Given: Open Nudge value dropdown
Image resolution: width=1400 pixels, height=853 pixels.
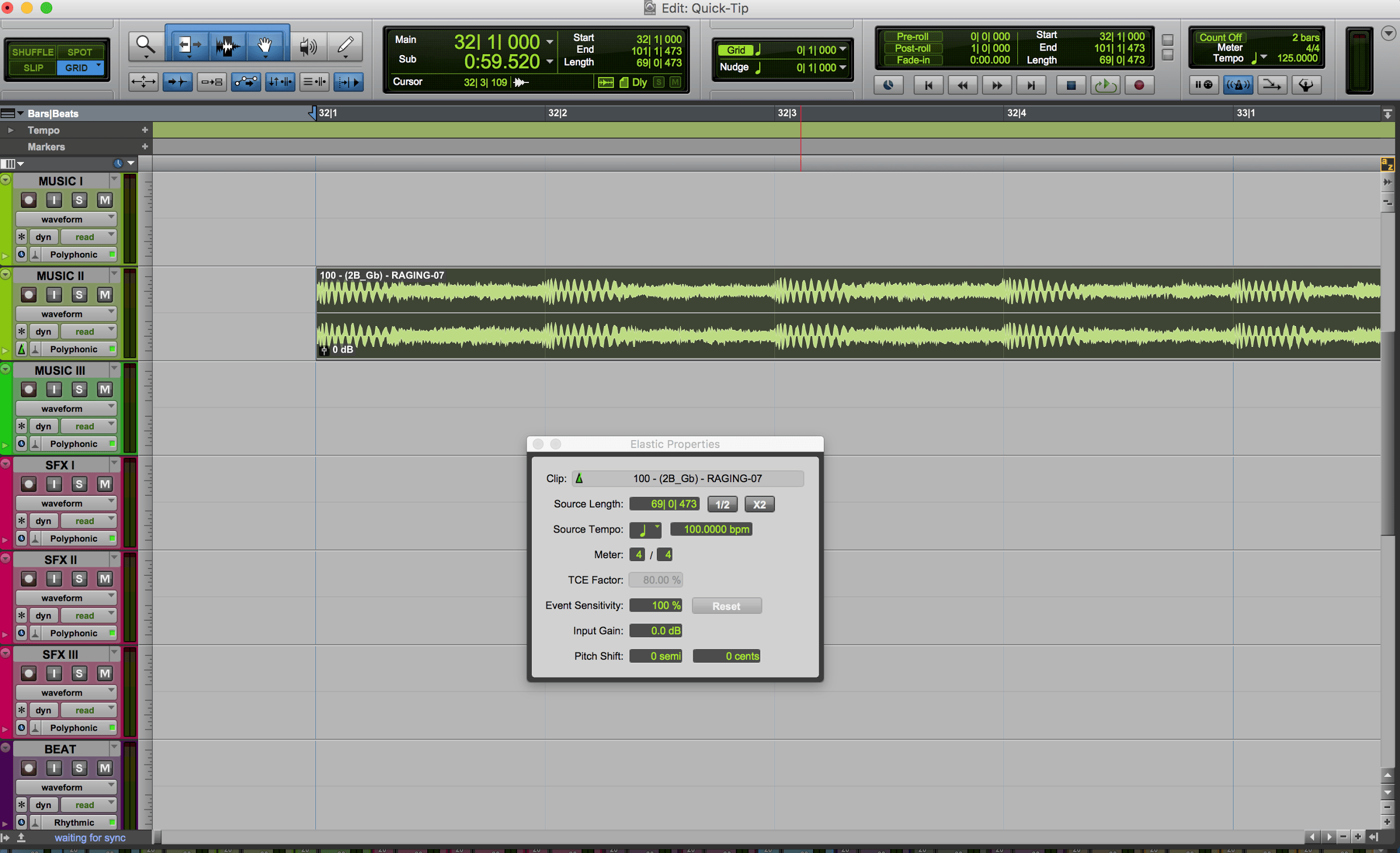Looking at the screenshot, I should pos(843,67).
